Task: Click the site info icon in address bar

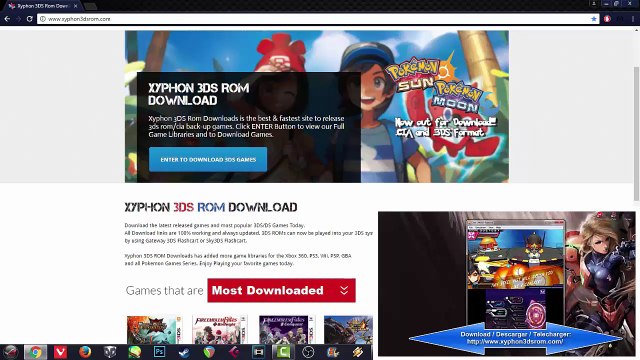Action: [42, 19]
